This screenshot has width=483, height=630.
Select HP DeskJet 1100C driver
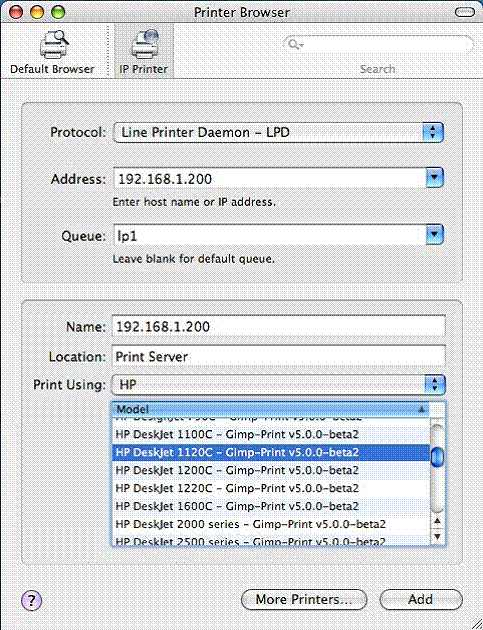[270, 434]
